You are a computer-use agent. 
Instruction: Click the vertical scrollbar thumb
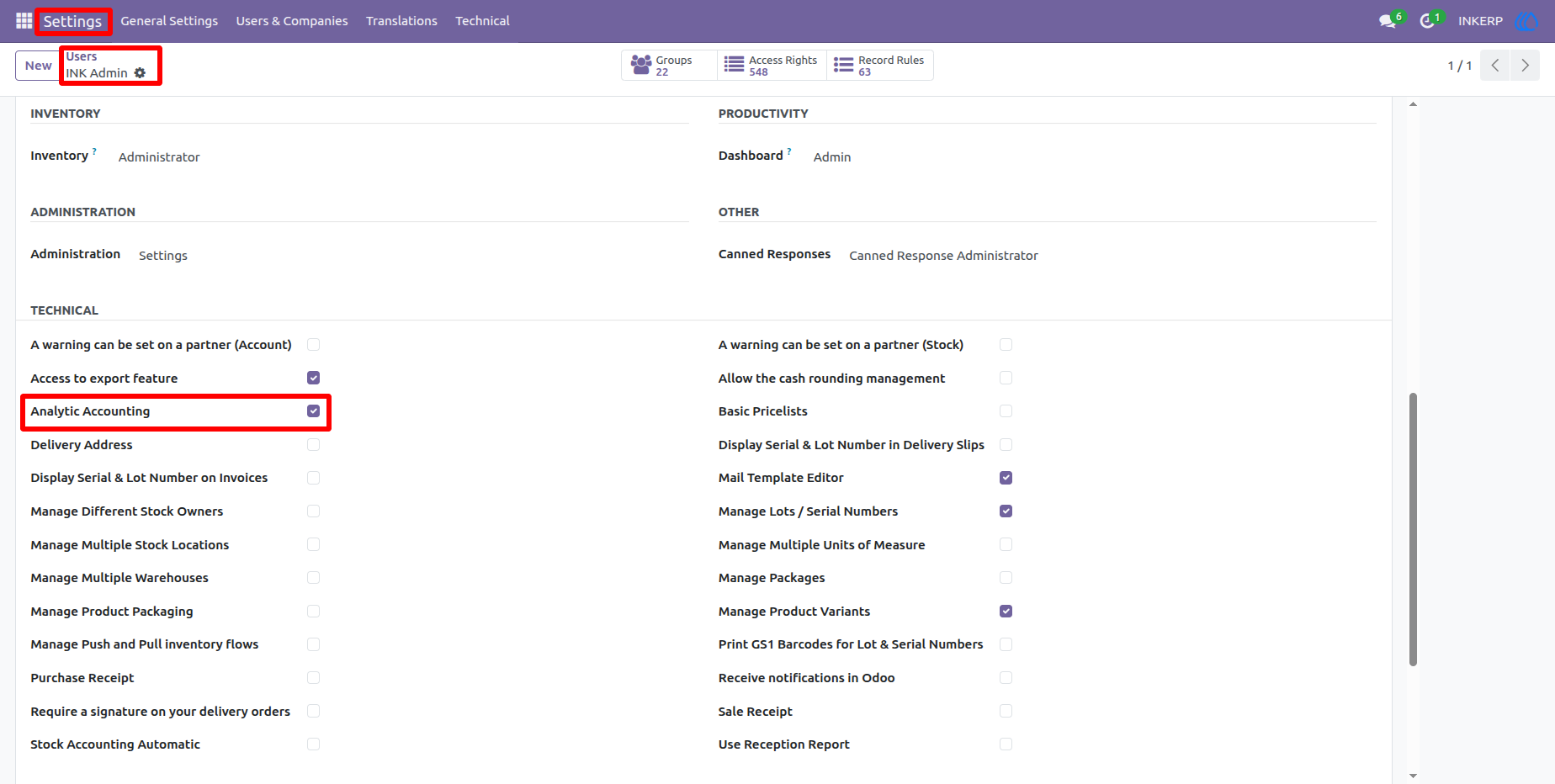(1413, 529)
